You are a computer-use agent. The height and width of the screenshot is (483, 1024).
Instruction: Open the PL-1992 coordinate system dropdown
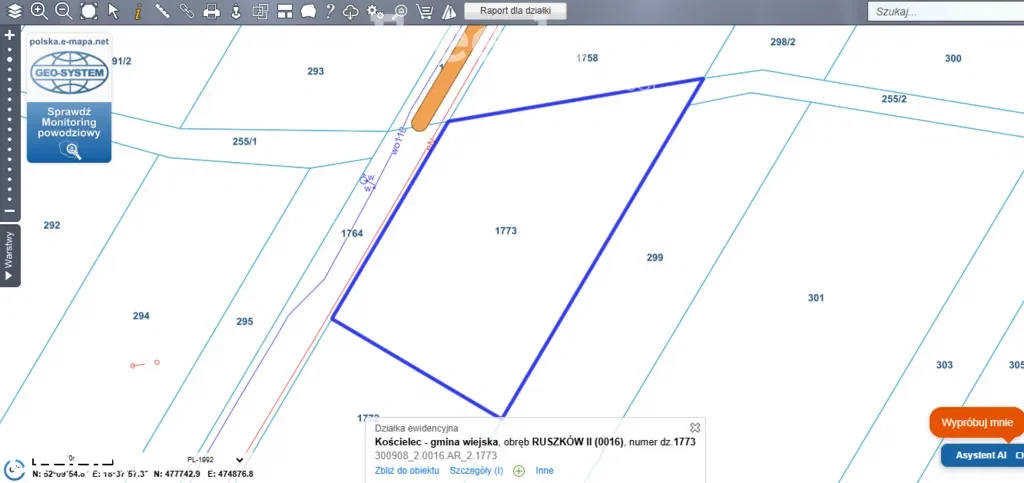click(x=220, y=460)
